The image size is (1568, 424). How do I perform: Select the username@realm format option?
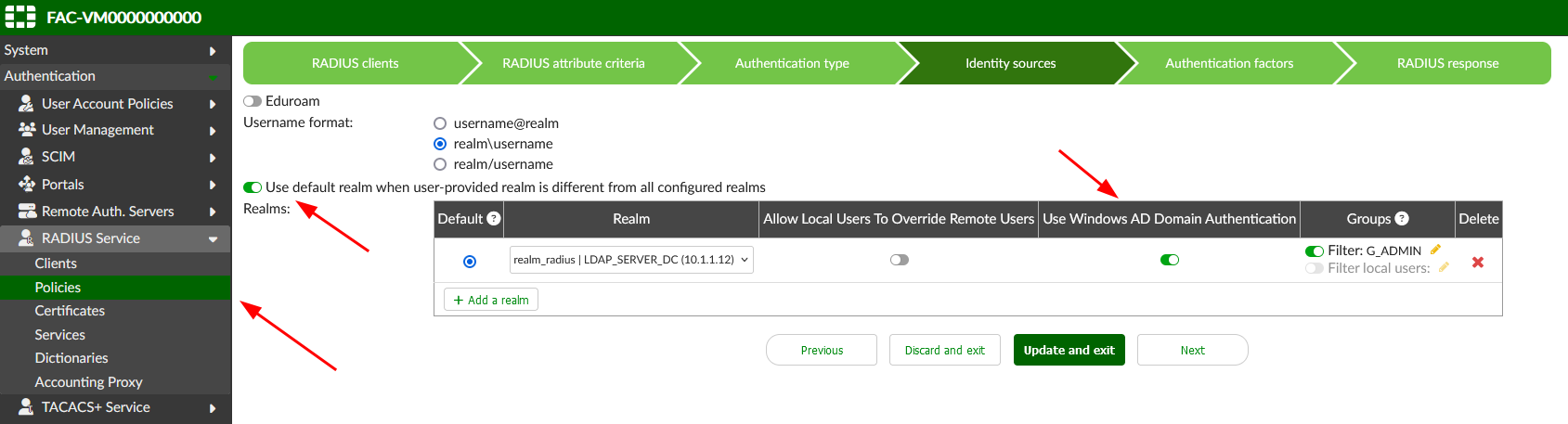coord(440,123)
